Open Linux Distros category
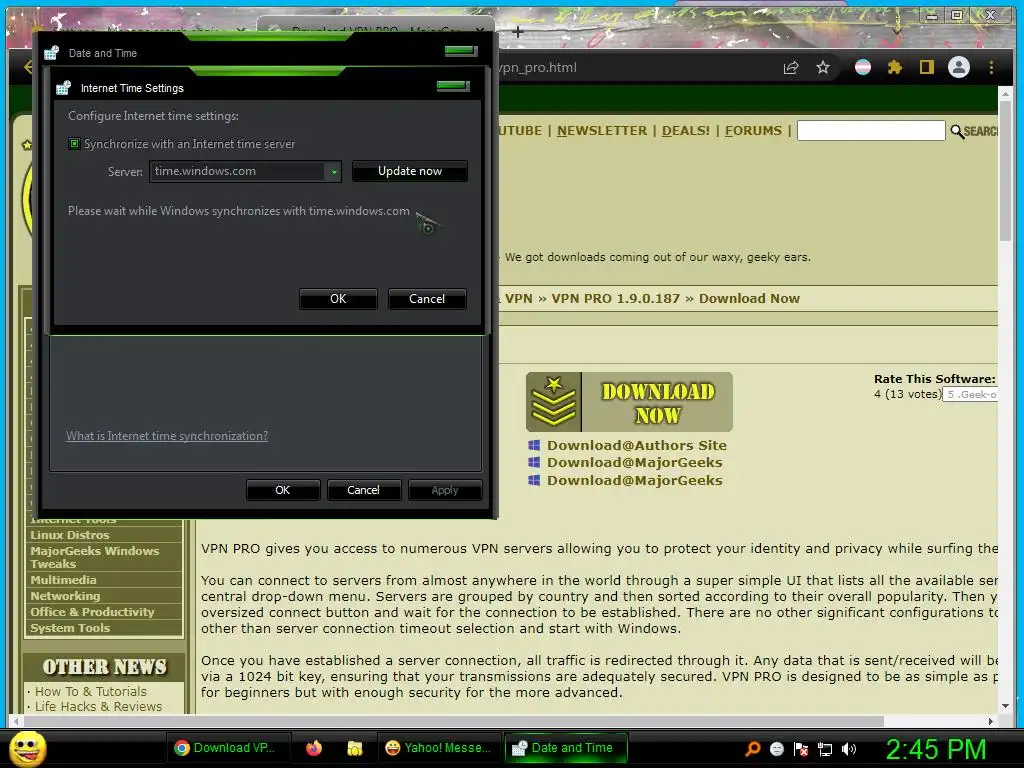 click(70, 535)
